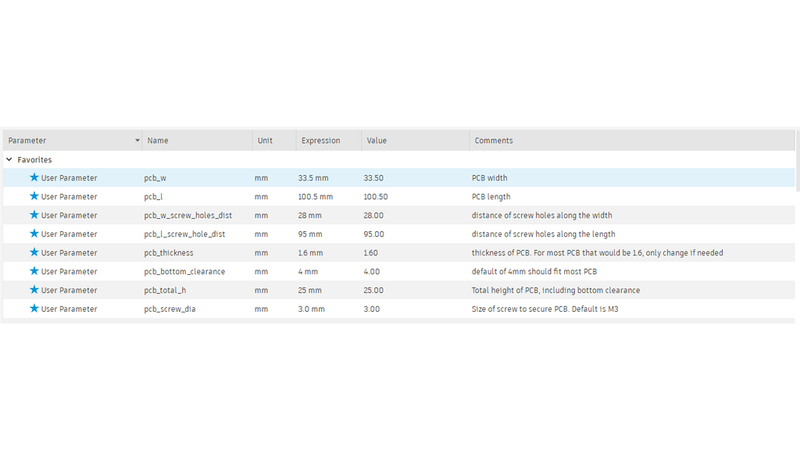Click the Unit column header
800x450 pixels.
point(265,141)
